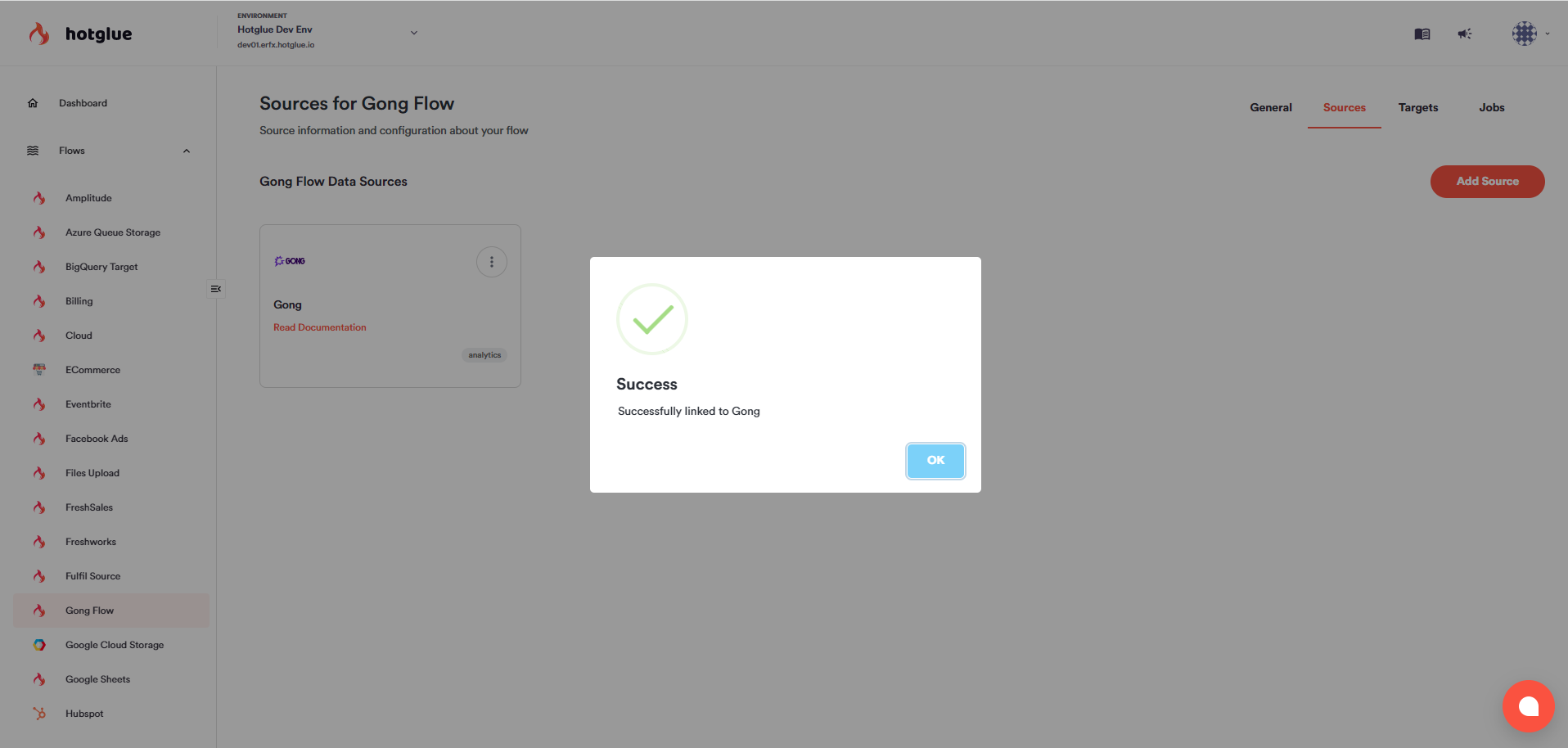Switch to the General tab

pyautogui.click(x=1271, y=107)
